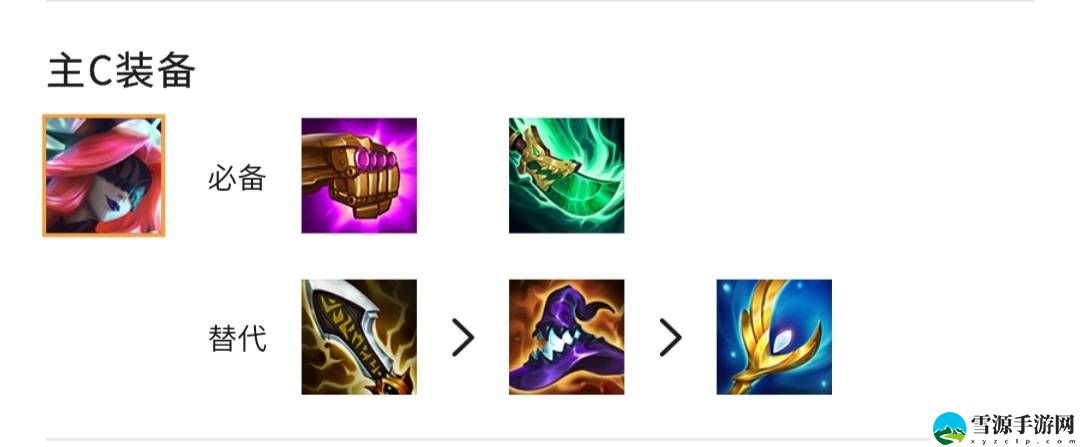Screen dimensions: 1080x447
Task: Click the horizontal divider above the heading
Action: click(540, 1)
